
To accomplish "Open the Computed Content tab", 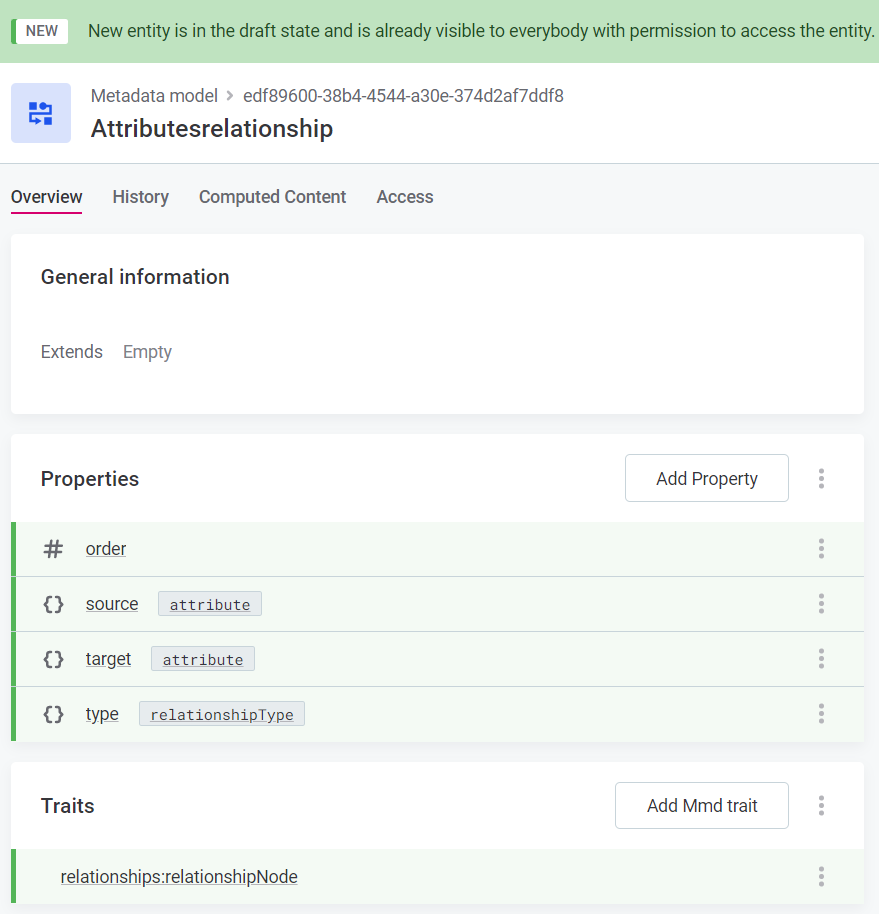I will [x=272, y=197].
